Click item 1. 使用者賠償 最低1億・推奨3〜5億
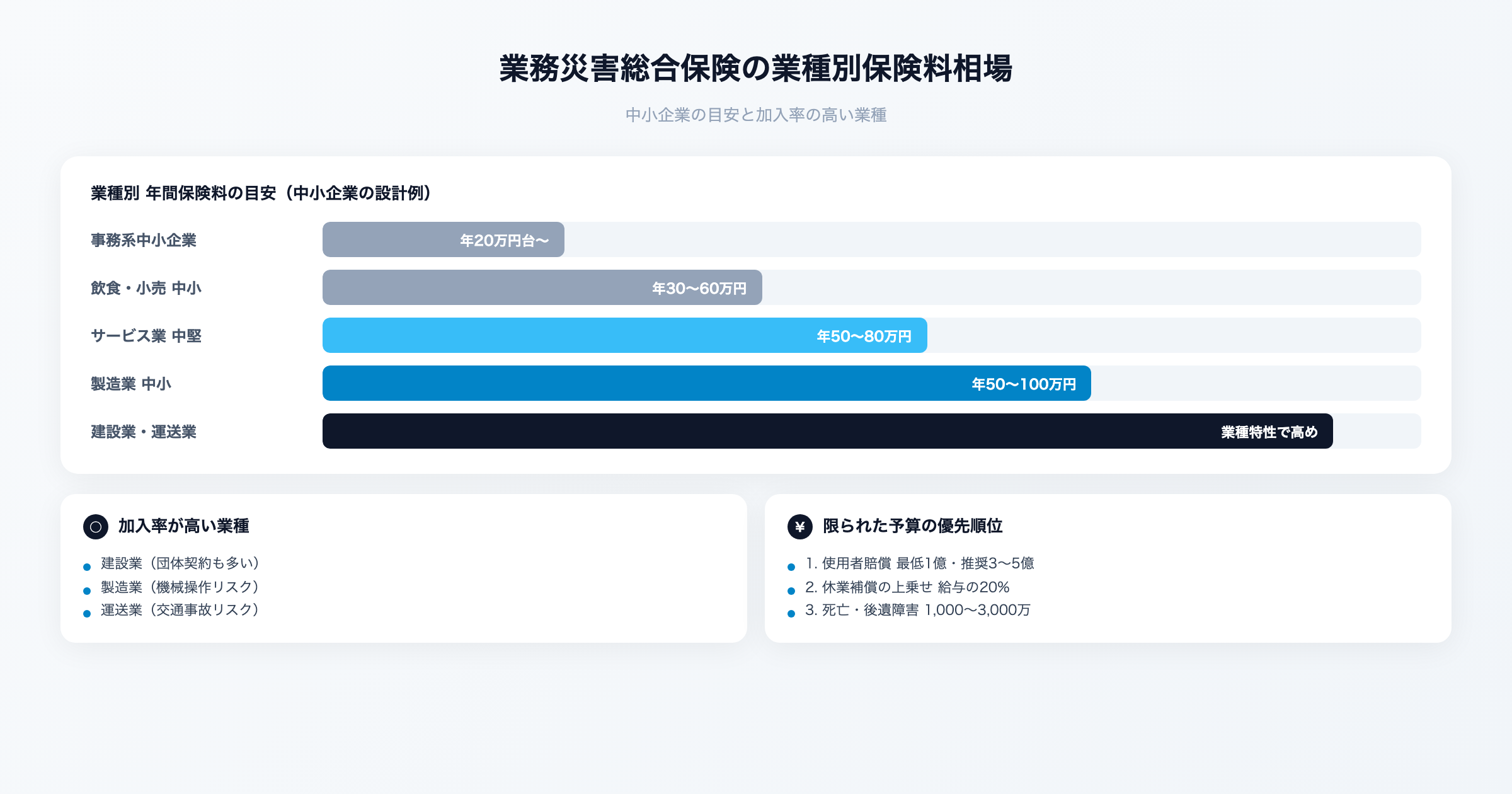The image size is (1512, 794). [920, 563]
